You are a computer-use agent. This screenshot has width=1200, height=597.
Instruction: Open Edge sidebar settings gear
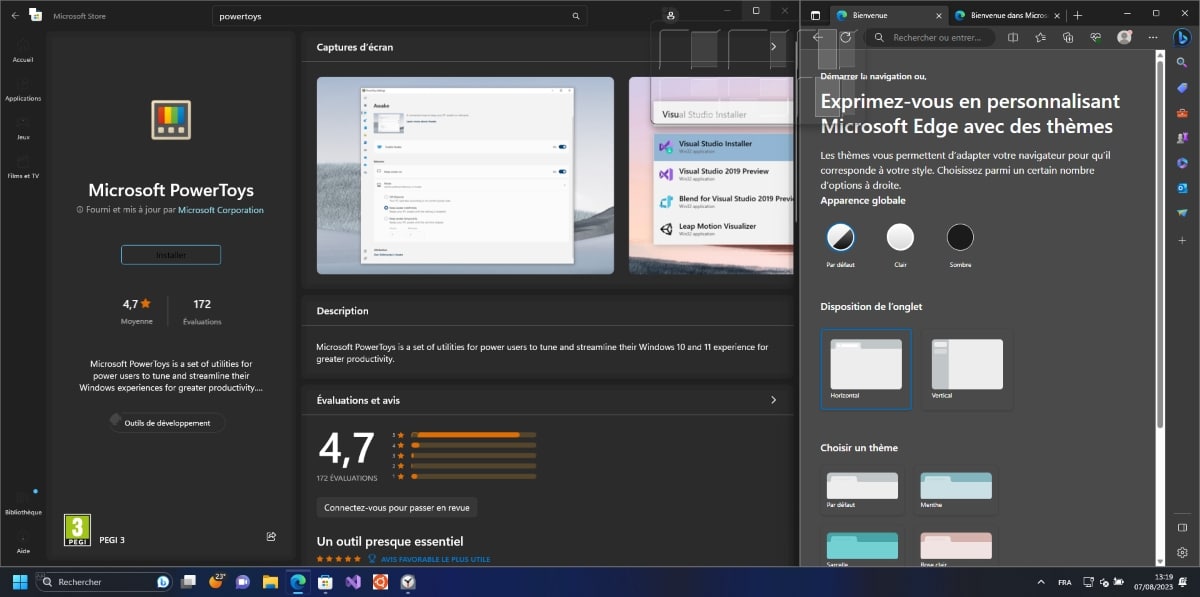coord(1182,552)
